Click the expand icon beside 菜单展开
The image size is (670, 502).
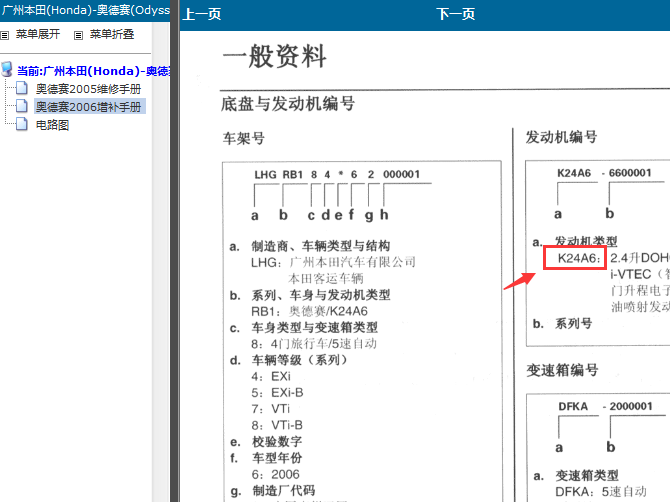coord(5,35)
